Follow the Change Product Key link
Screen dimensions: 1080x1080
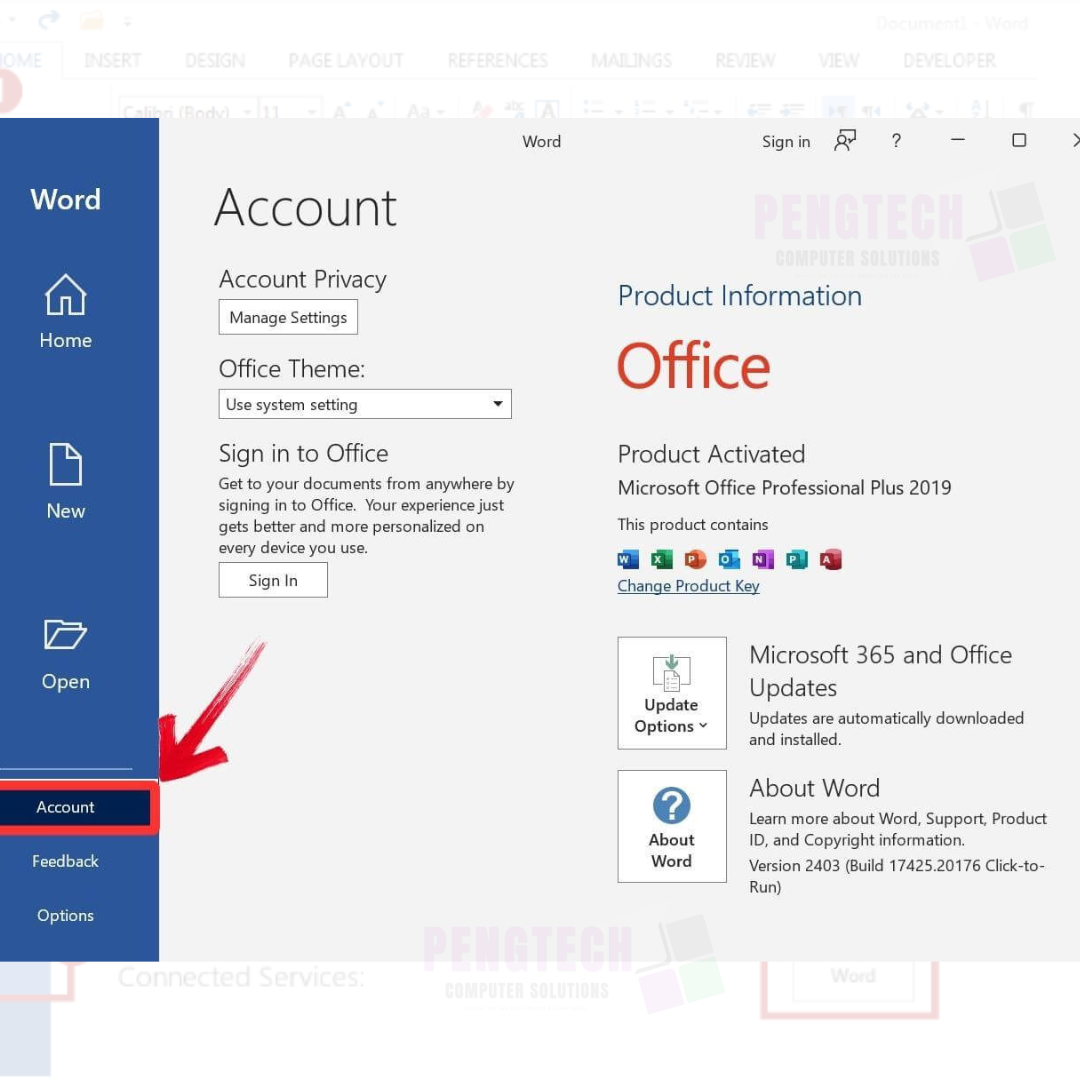click(688, 586)
